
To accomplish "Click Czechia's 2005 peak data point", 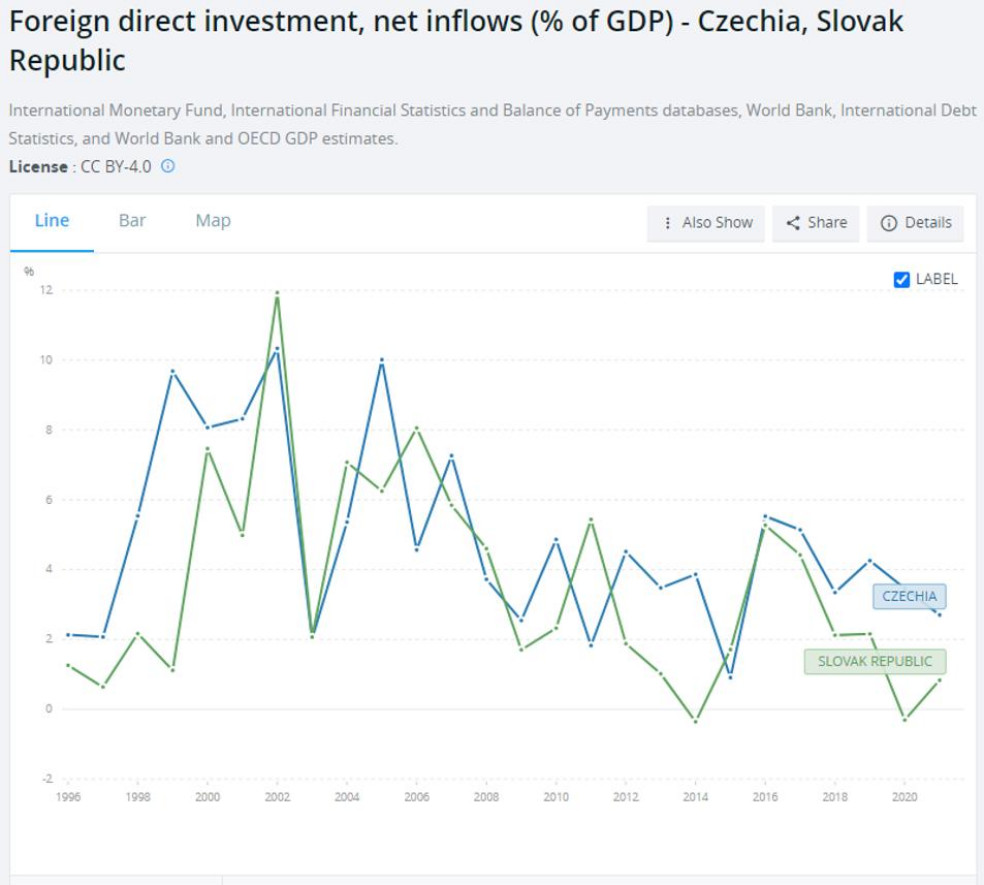I will [381, 360].
